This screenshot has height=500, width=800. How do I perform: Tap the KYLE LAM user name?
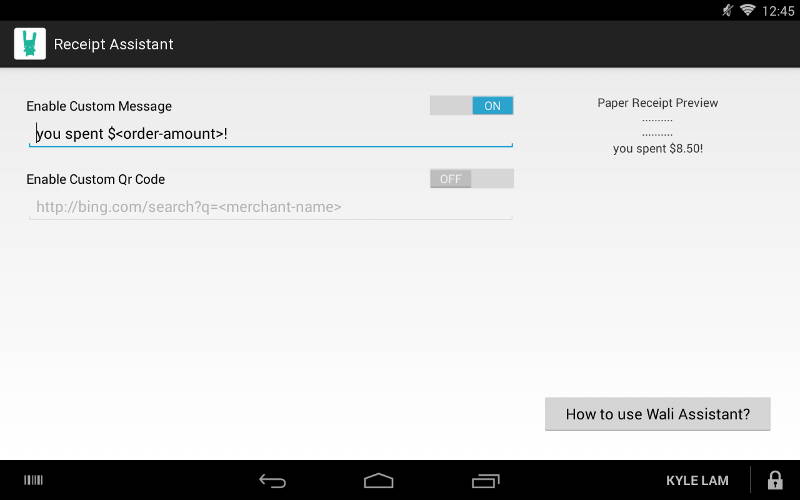point(697,481)
